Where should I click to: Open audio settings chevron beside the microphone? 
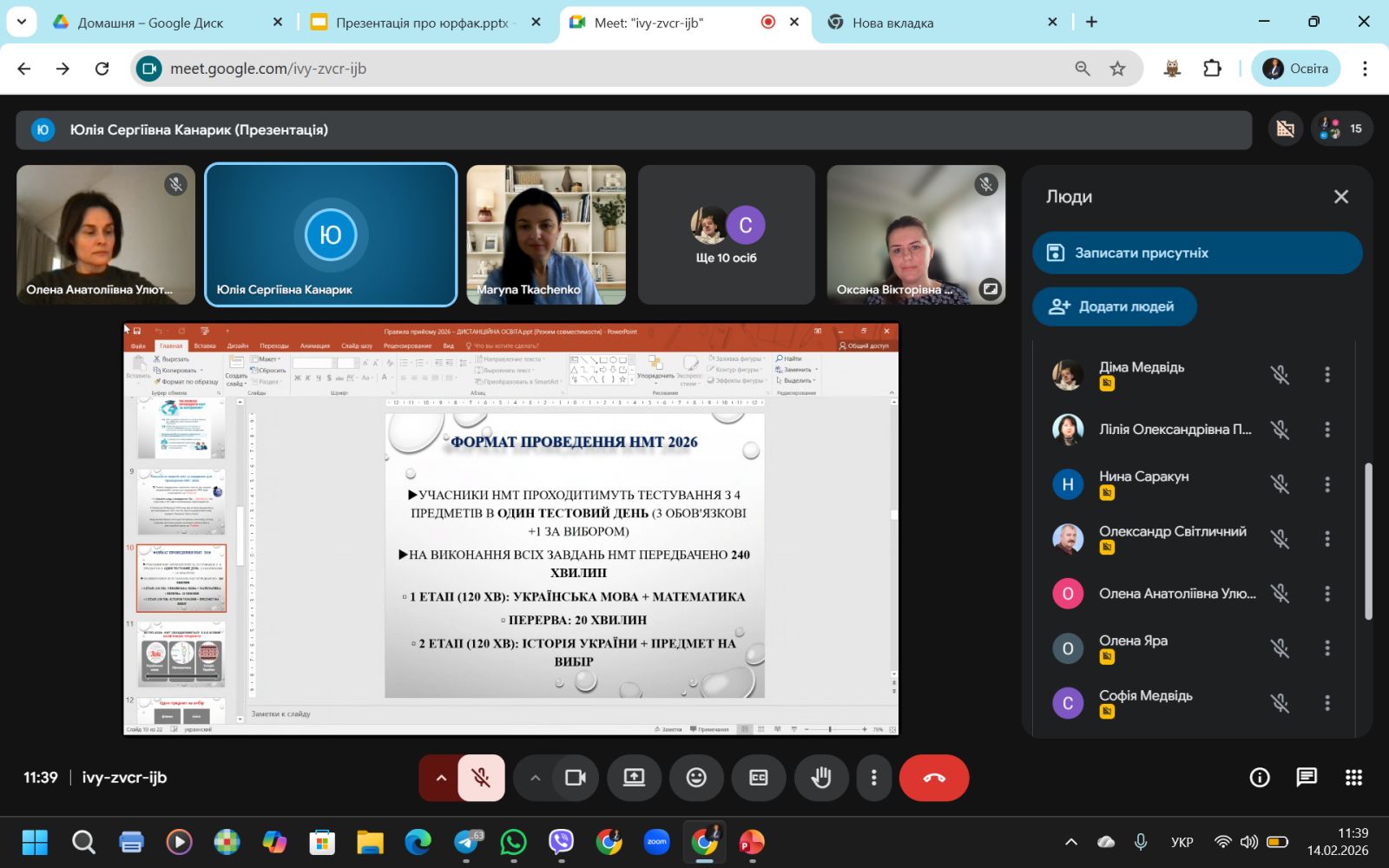441,778
